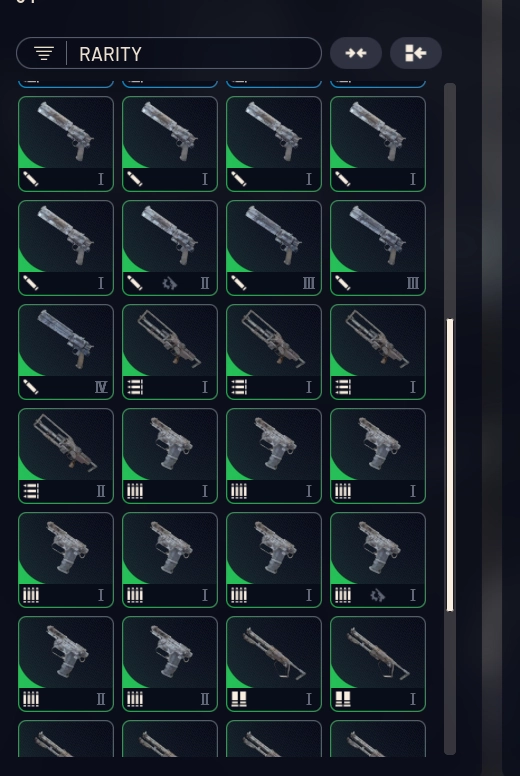Click the sort lines icon beside RARITY

coord(44,53)
